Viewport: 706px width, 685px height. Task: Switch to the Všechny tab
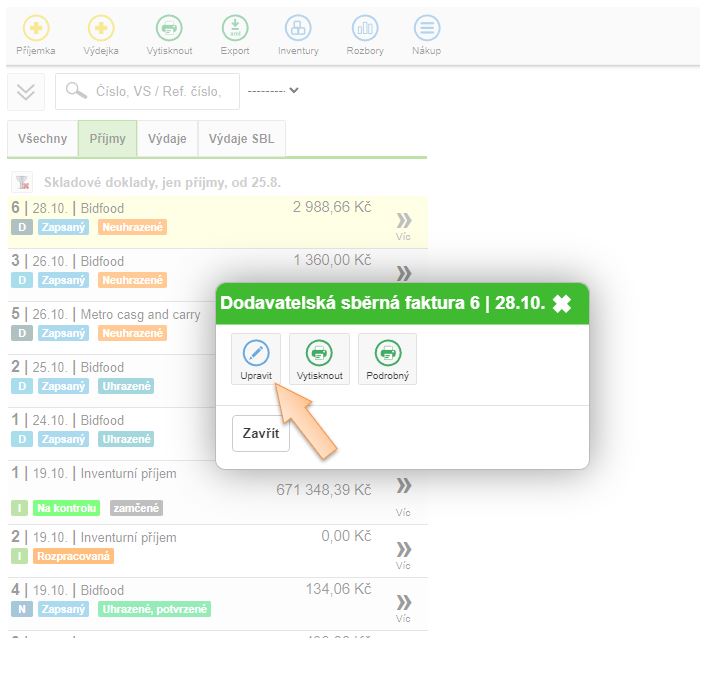(42, 139)
